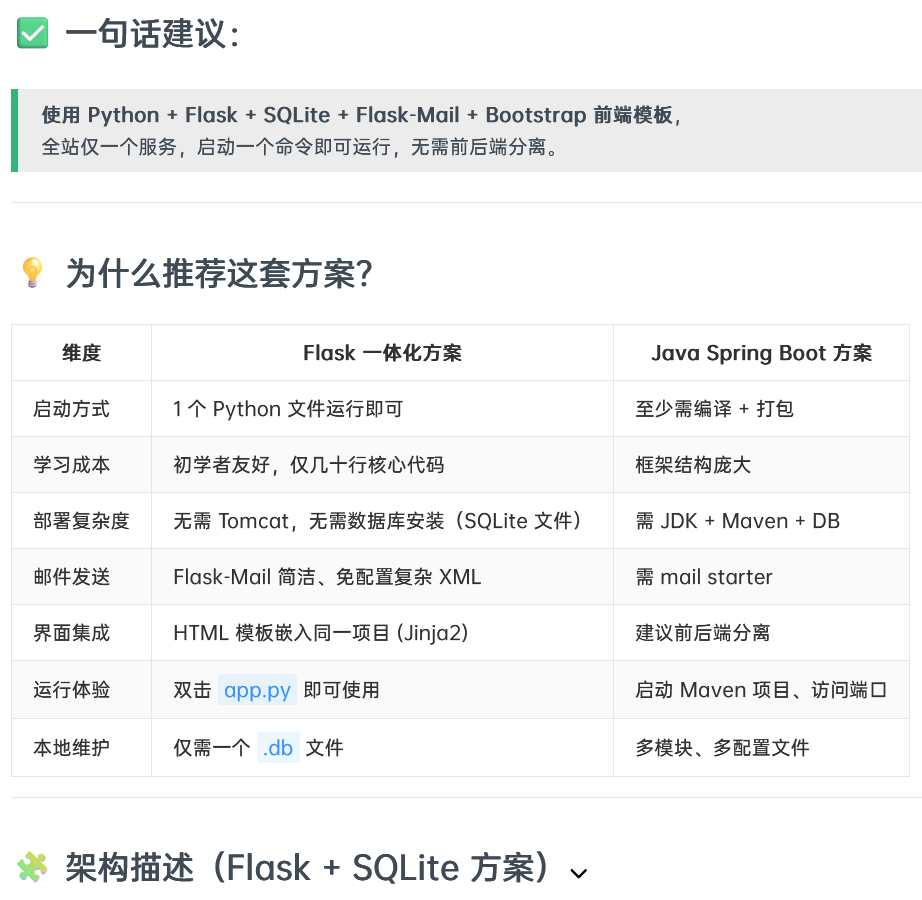Click the green checkmark emoji beside 一句话建议
Viewport: 922px width, 900px height.
(x=32, y=33)
